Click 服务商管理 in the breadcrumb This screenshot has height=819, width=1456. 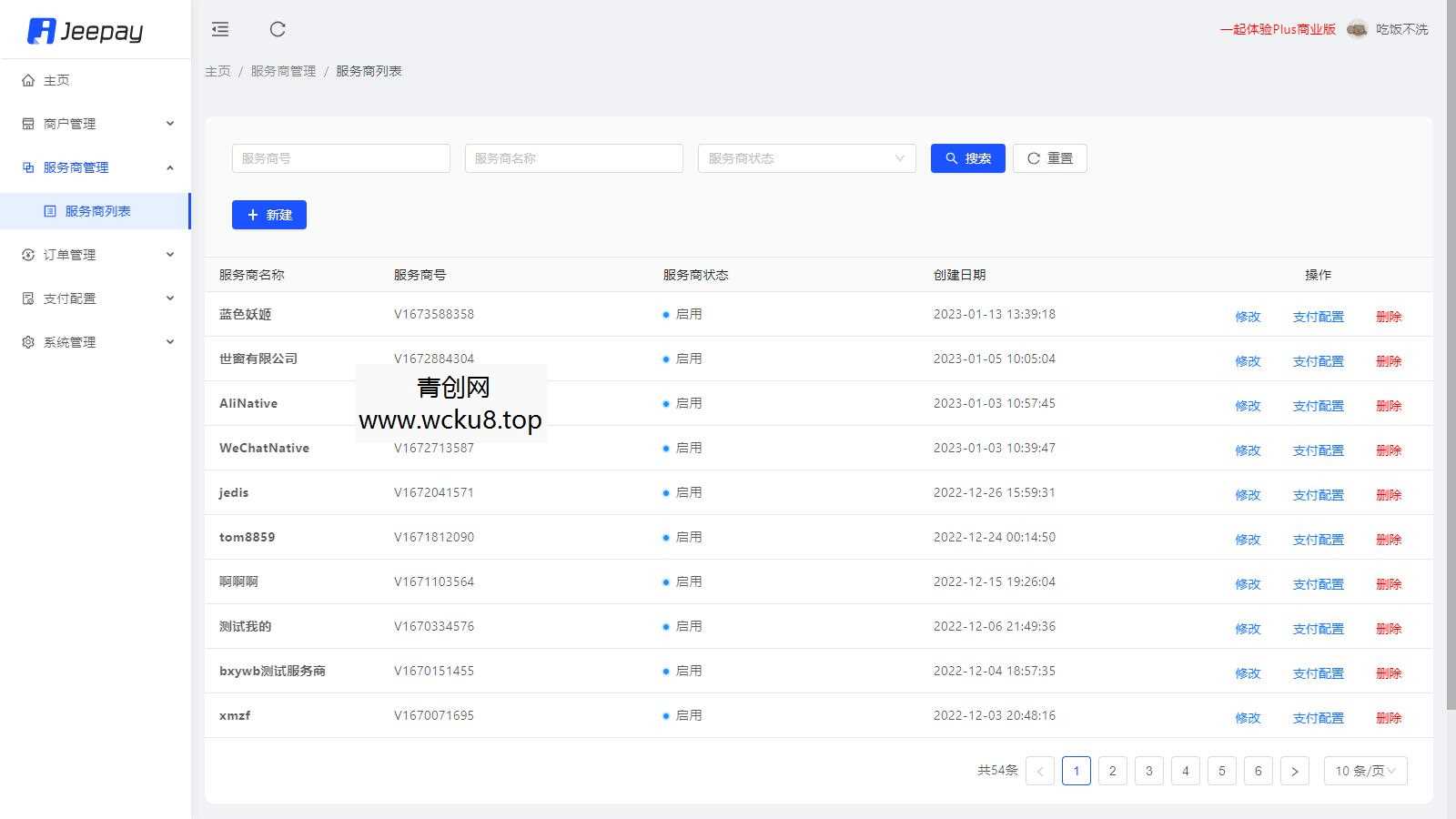[x=282, y=70]
